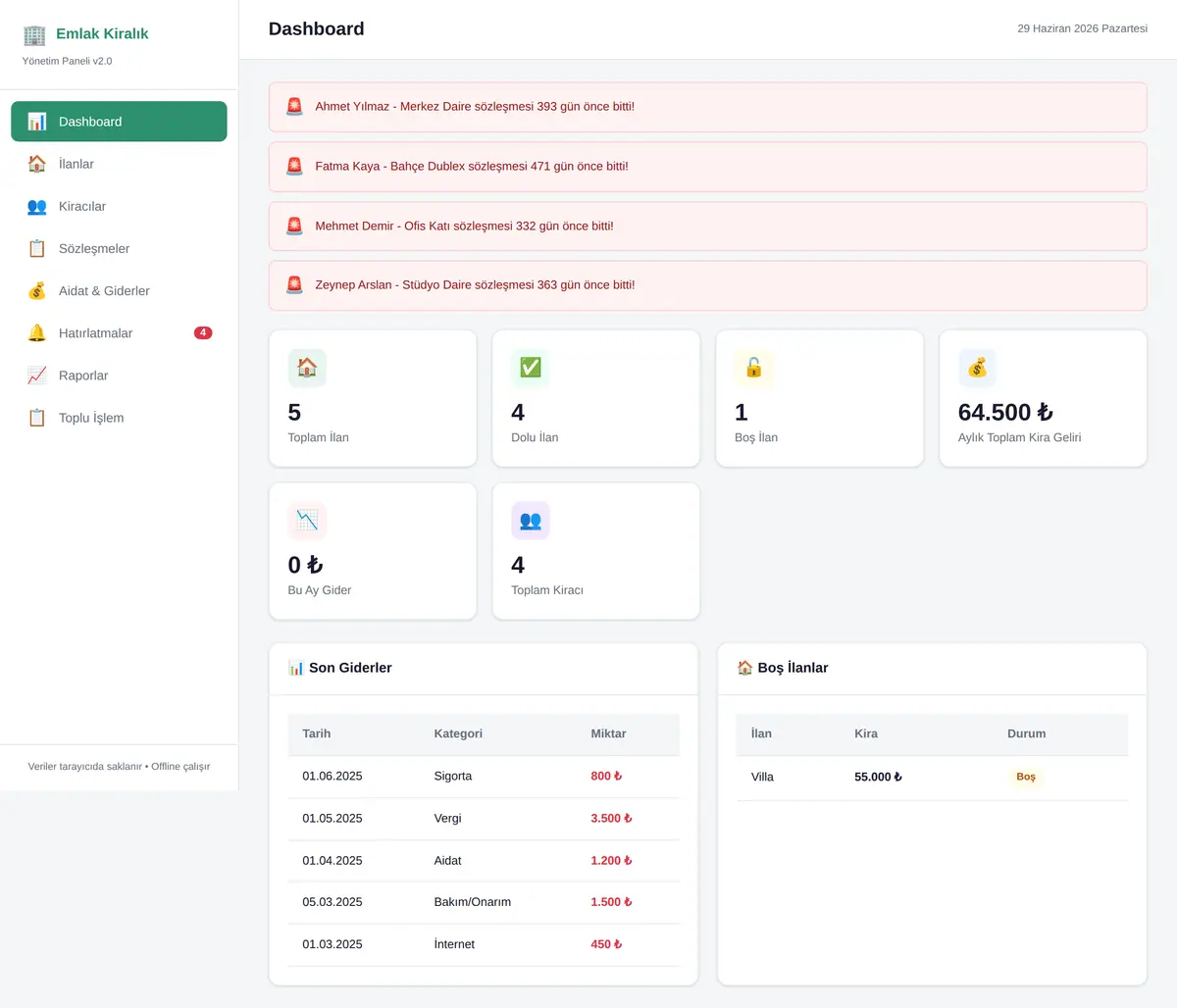Click the house icon on Toplam İlan card
1177x1008 pixels.
point(307,368)
